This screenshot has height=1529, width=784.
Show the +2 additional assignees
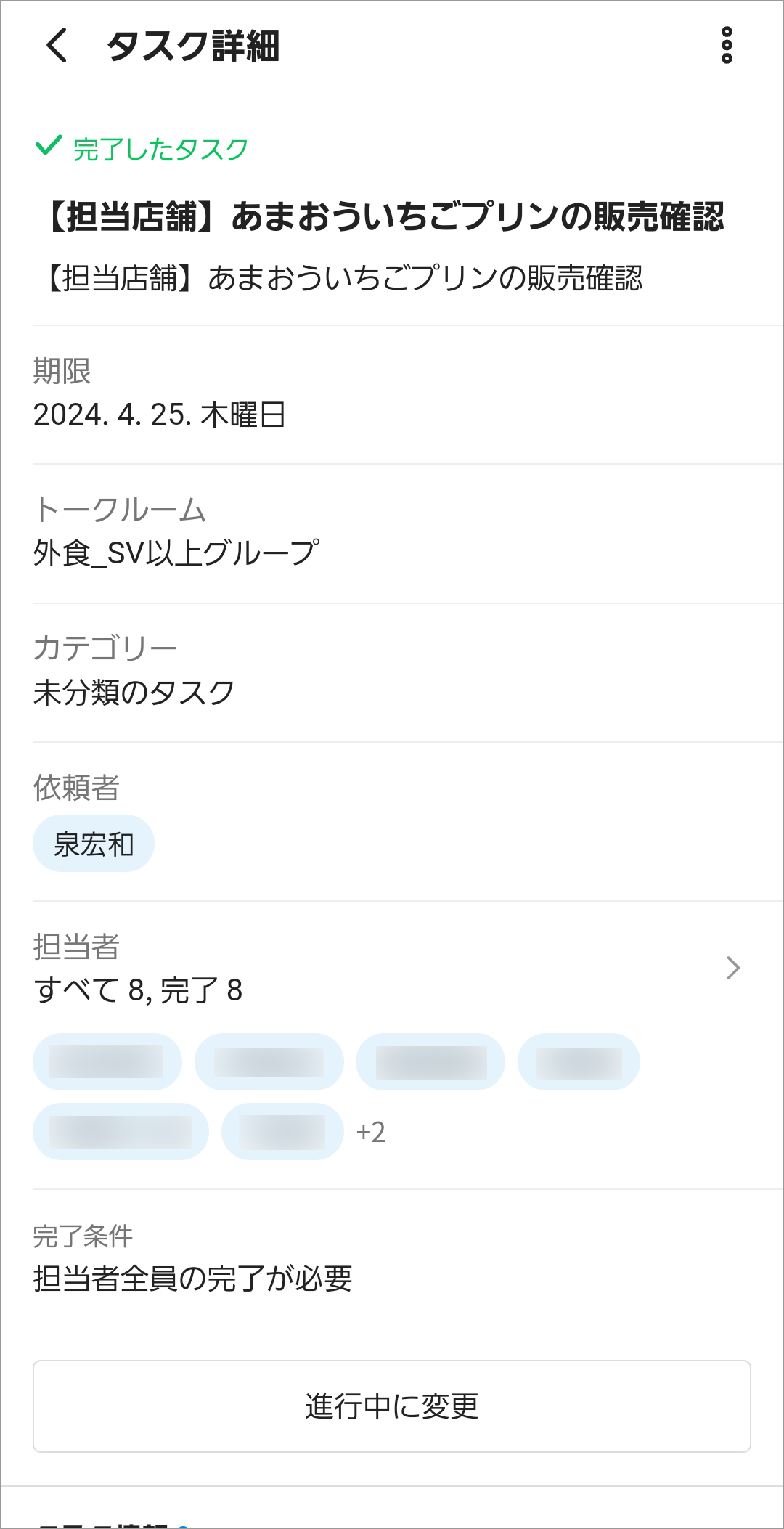371,1132
